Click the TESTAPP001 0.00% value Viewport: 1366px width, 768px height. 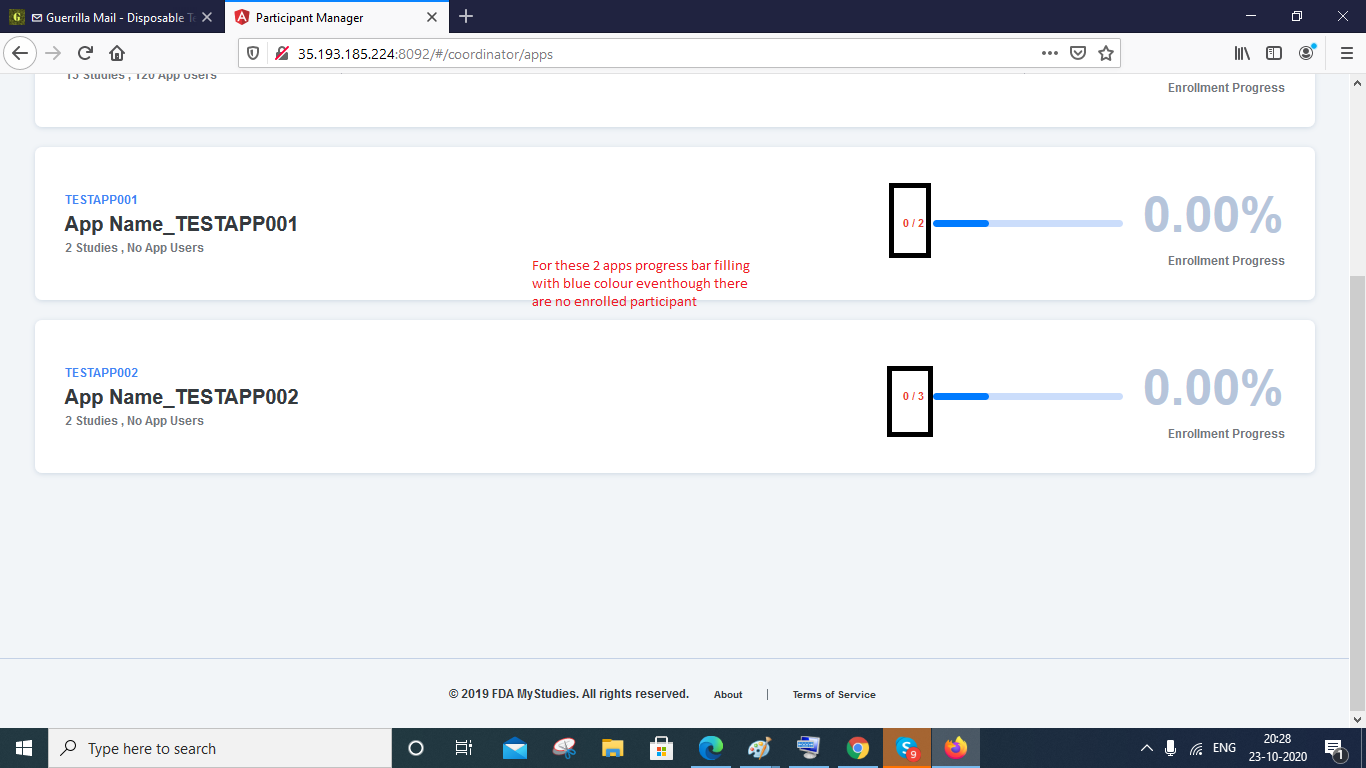tap(1213, 214)
